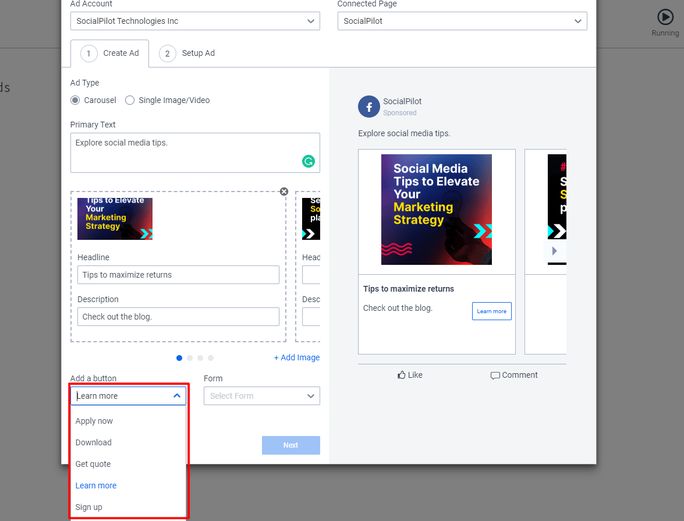Click 'Check out the blog.' preview description
This screenshot has width=684, height=521.
click(397, 308)
